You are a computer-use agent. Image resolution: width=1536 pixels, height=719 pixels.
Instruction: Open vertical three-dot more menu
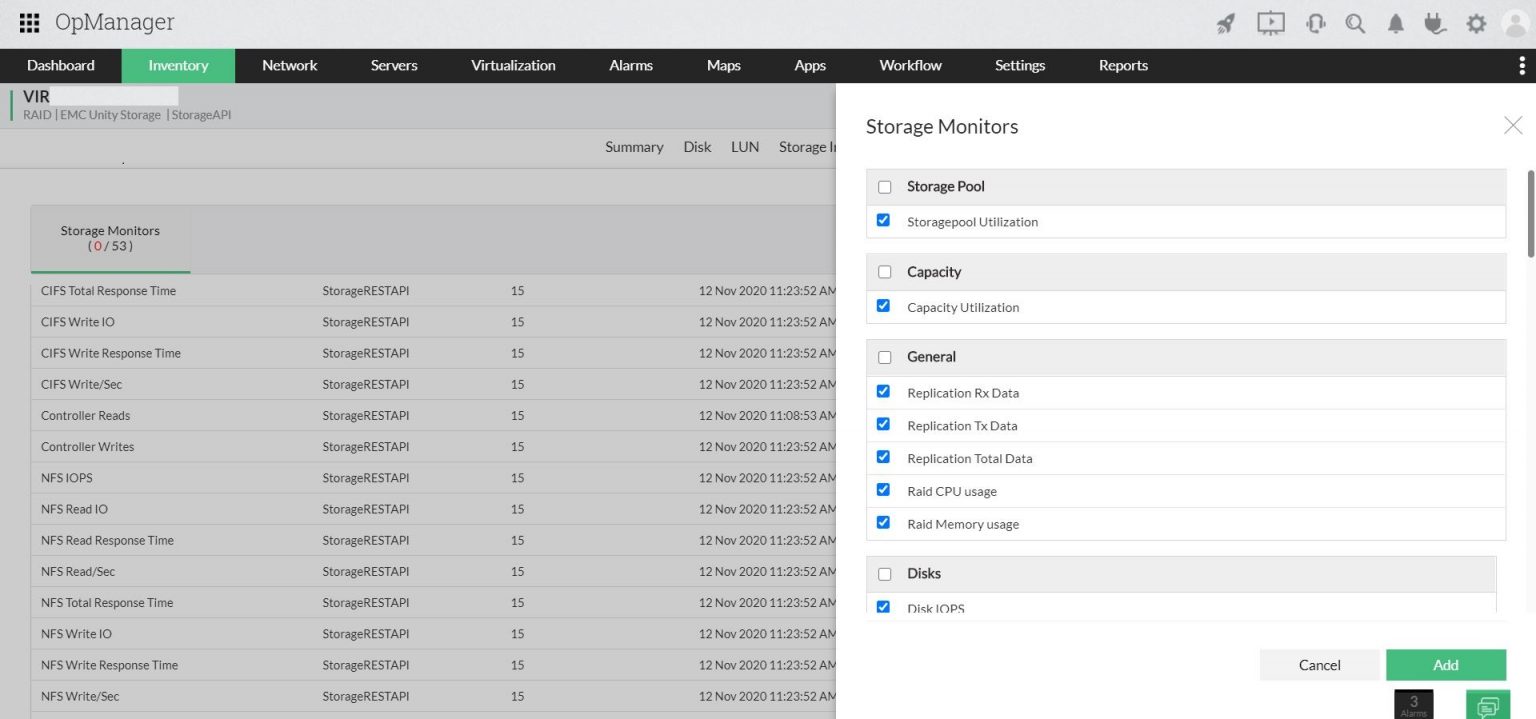coord(1522,66)
